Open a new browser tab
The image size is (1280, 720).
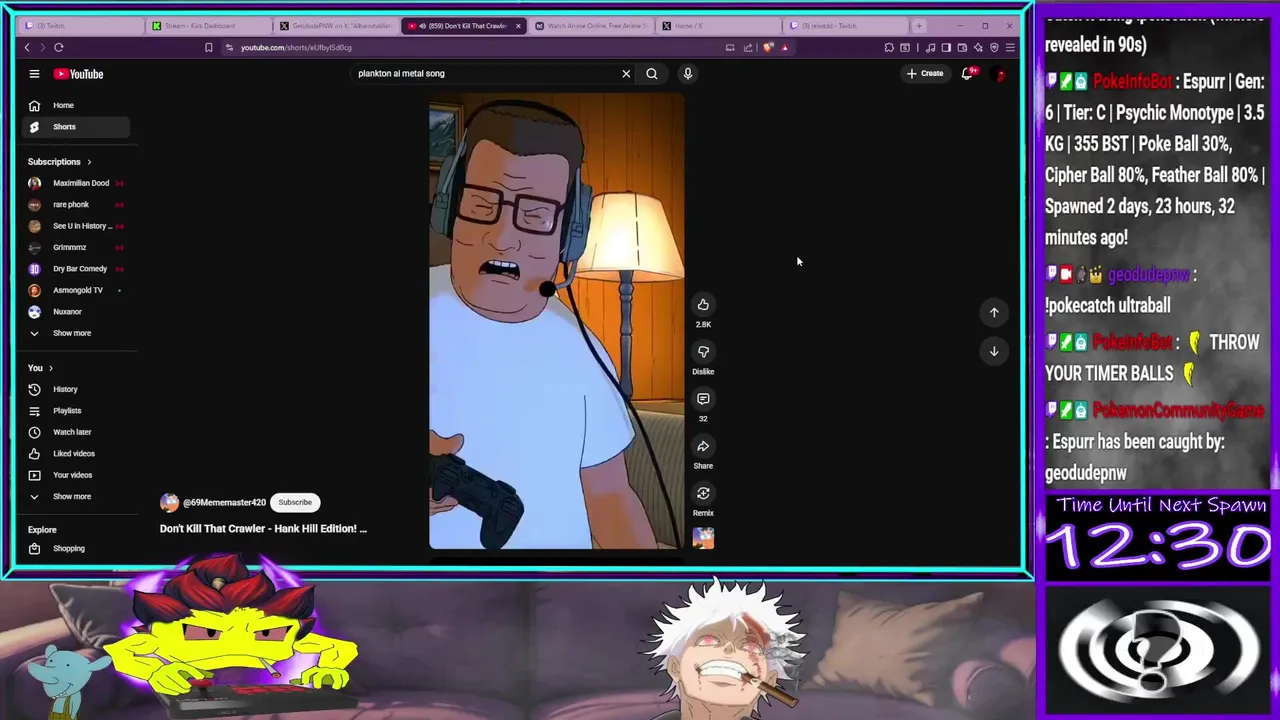point(920,25)
